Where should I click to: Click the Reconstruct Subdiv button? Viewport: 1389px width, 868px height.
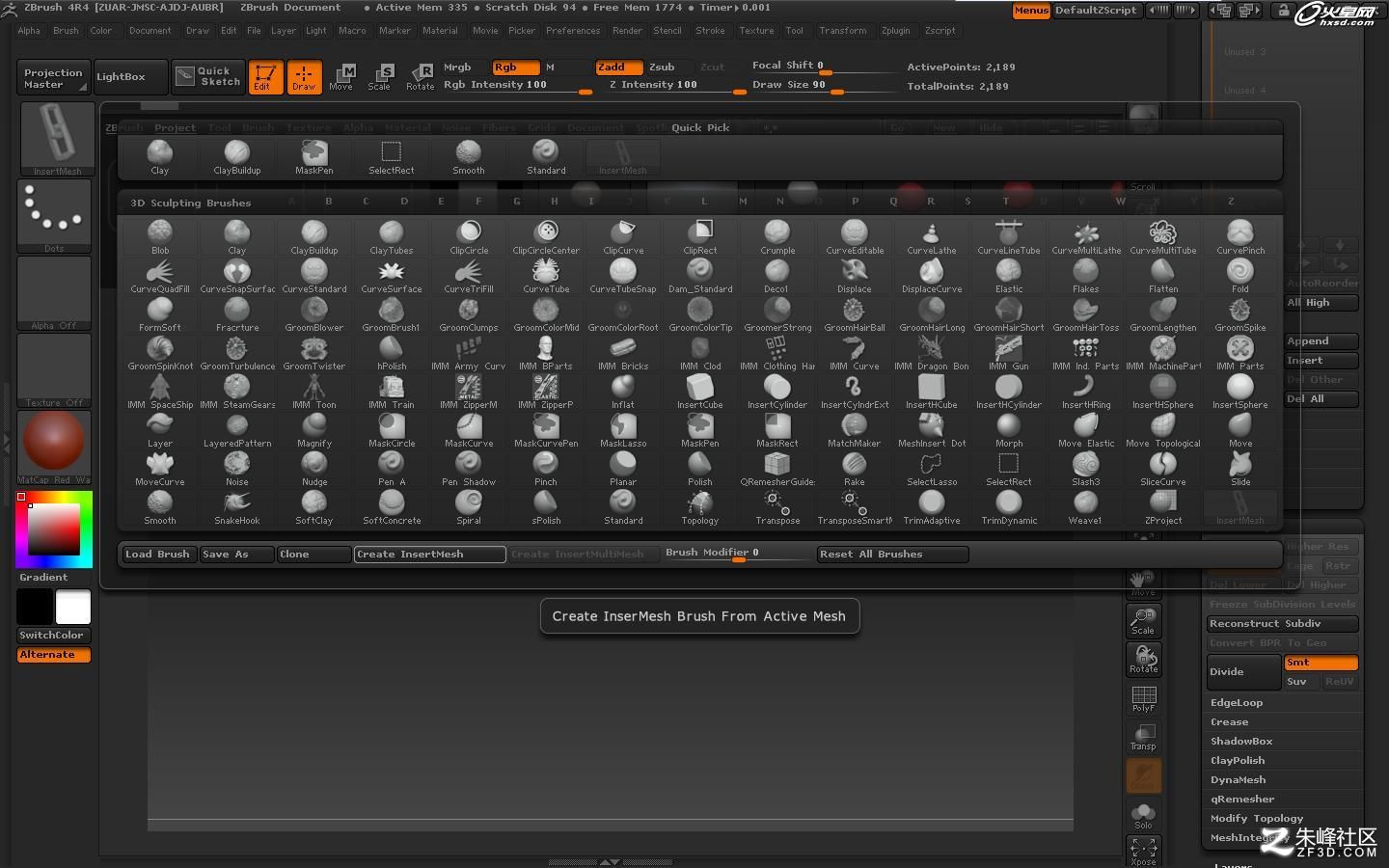click(1283, 624)
